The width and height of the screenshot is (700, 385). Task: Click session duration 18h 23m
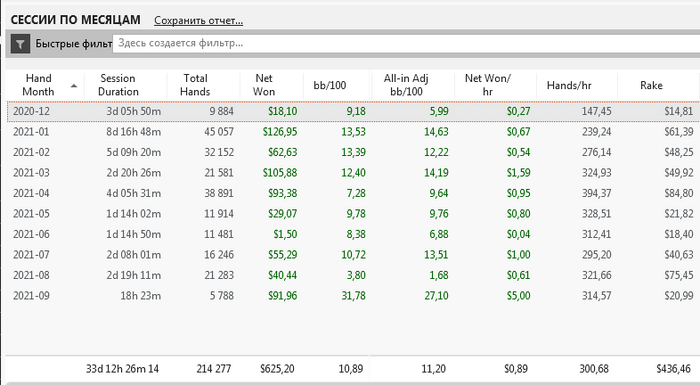tap(141, 296)
